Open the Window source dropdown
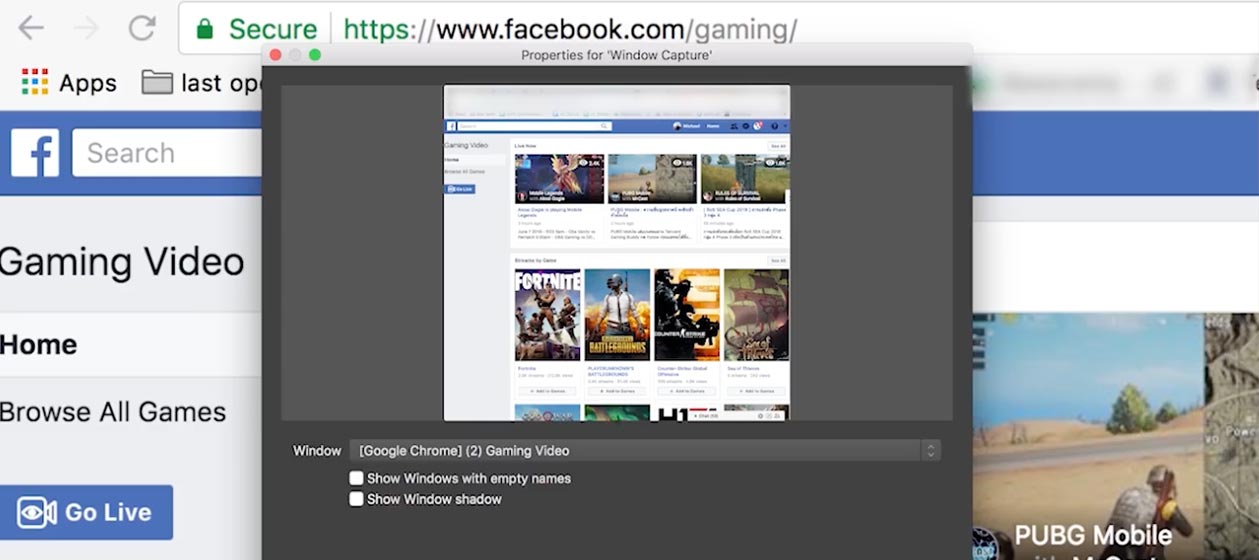The image size is (1259, 560). click(645, 451)
